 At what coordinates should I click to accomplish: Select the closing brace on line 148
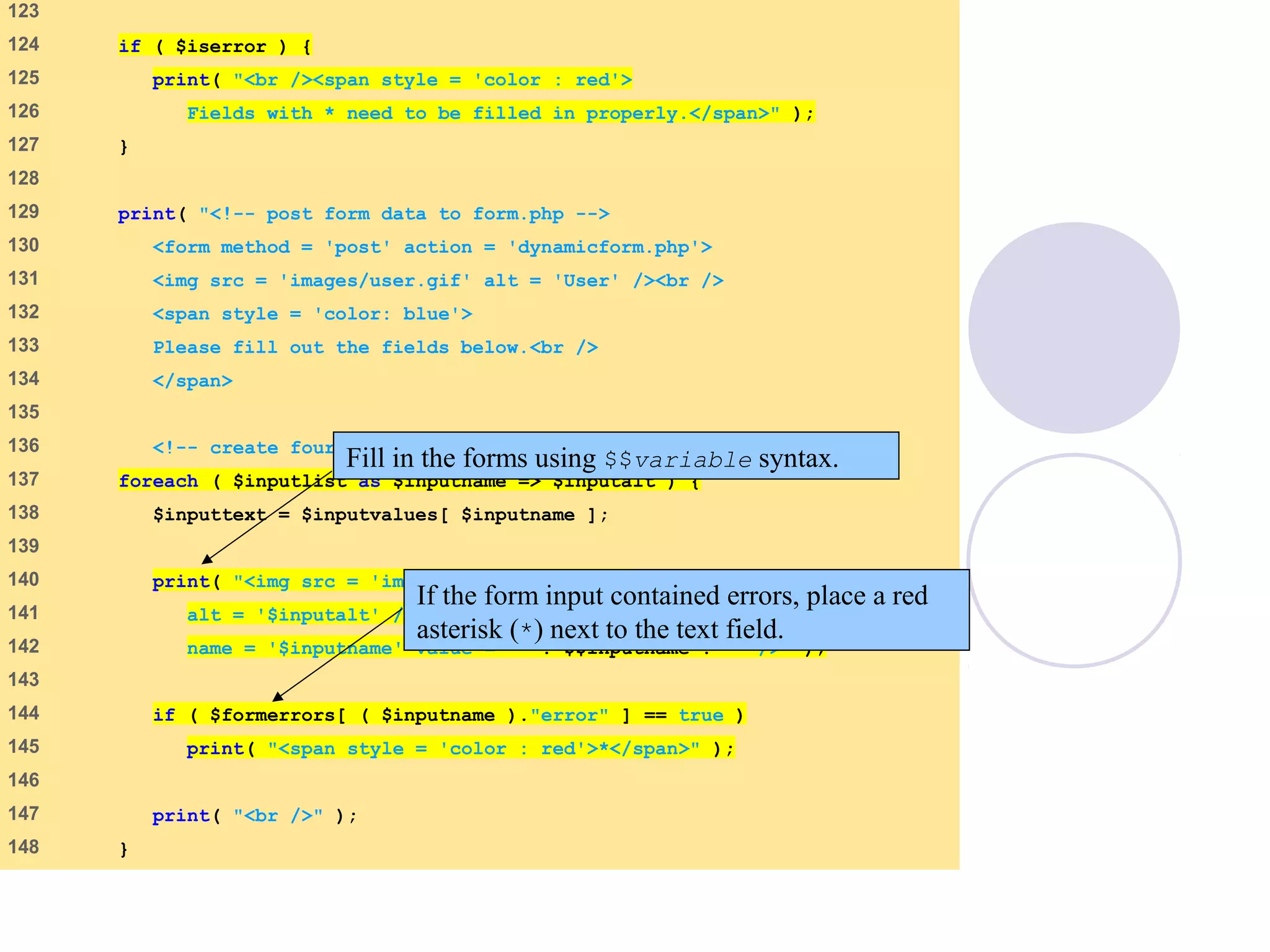tap(123, 848)
